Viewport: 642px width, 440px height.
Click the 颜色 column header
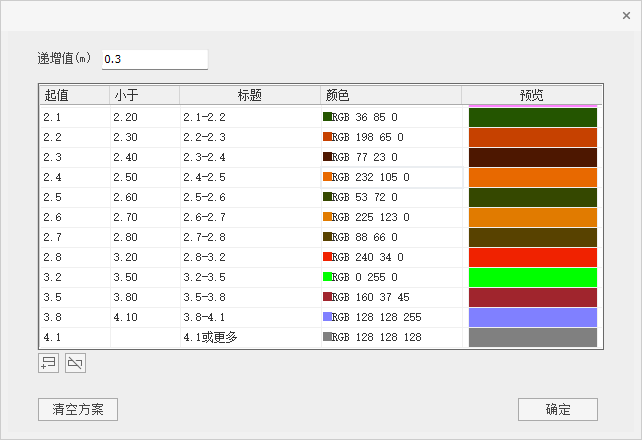(390, 95)
